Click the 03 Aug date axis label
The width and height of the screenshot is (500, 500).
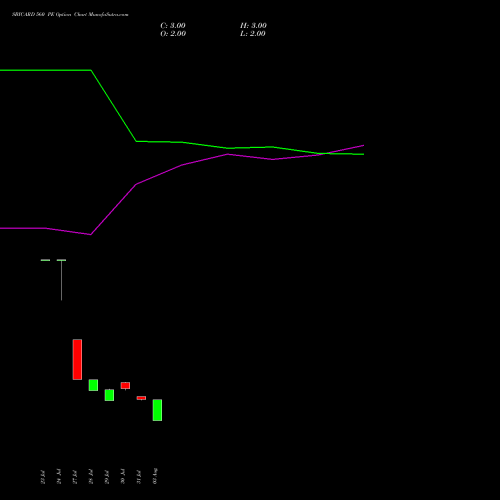pos(155,476)
